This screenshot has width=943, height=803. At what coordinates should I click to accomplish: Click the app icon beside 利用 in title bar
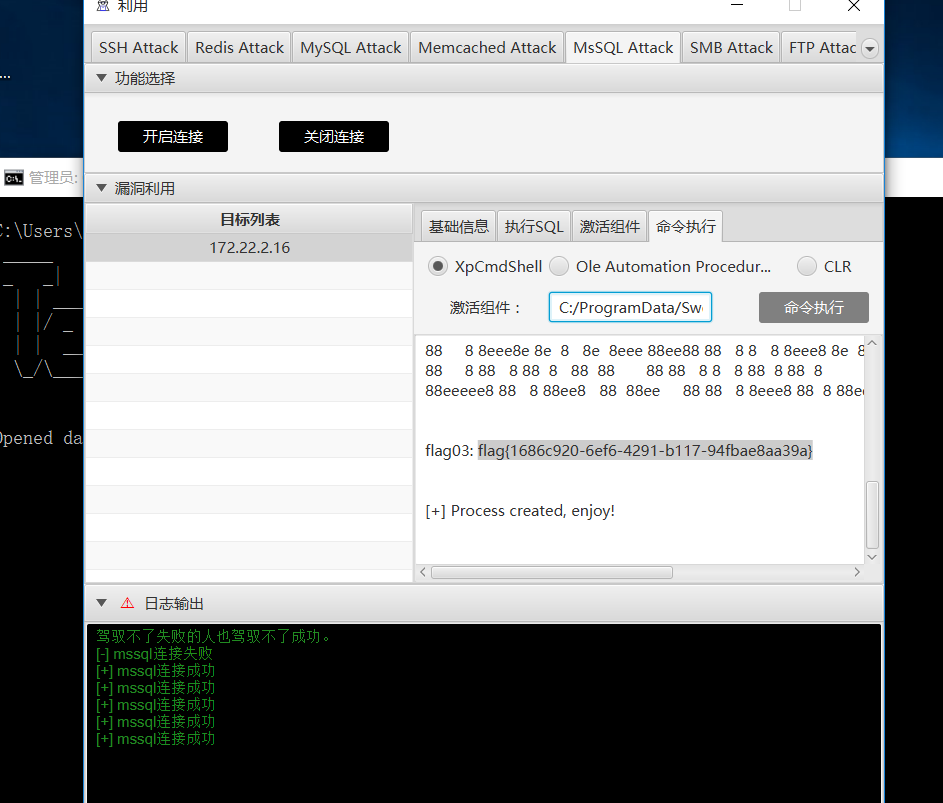click(x=103, y=6)
